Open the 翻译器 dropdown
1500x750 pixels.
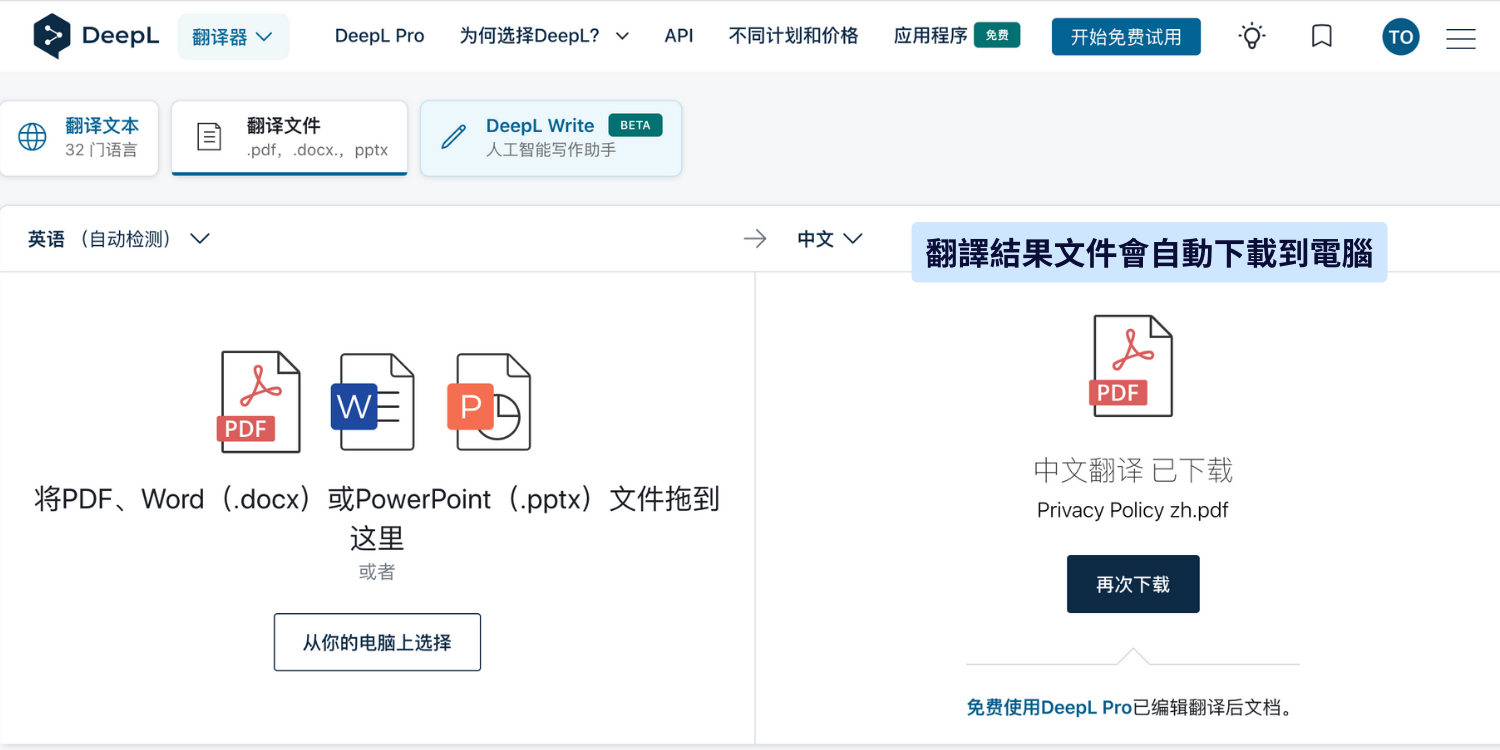(233, 37)
